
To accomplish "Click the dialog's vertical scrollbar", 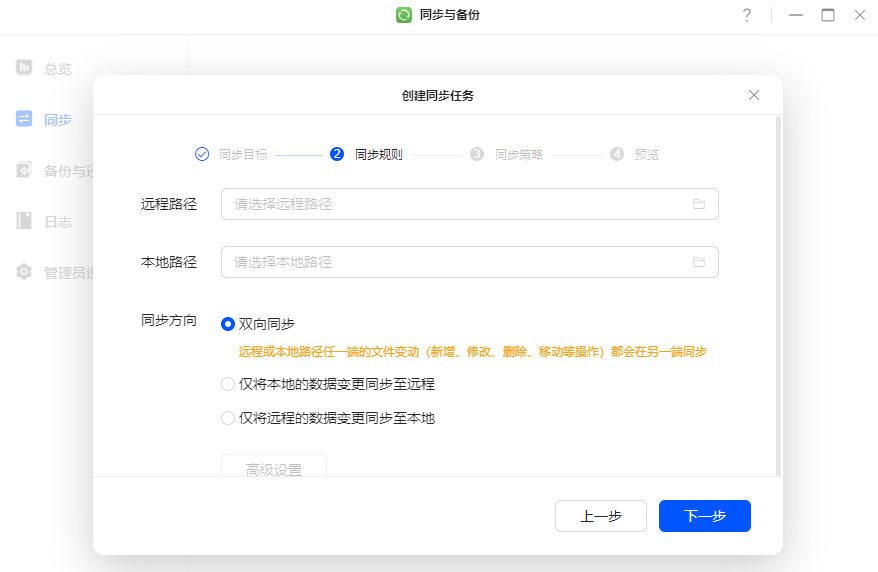I will coord(779,296).
